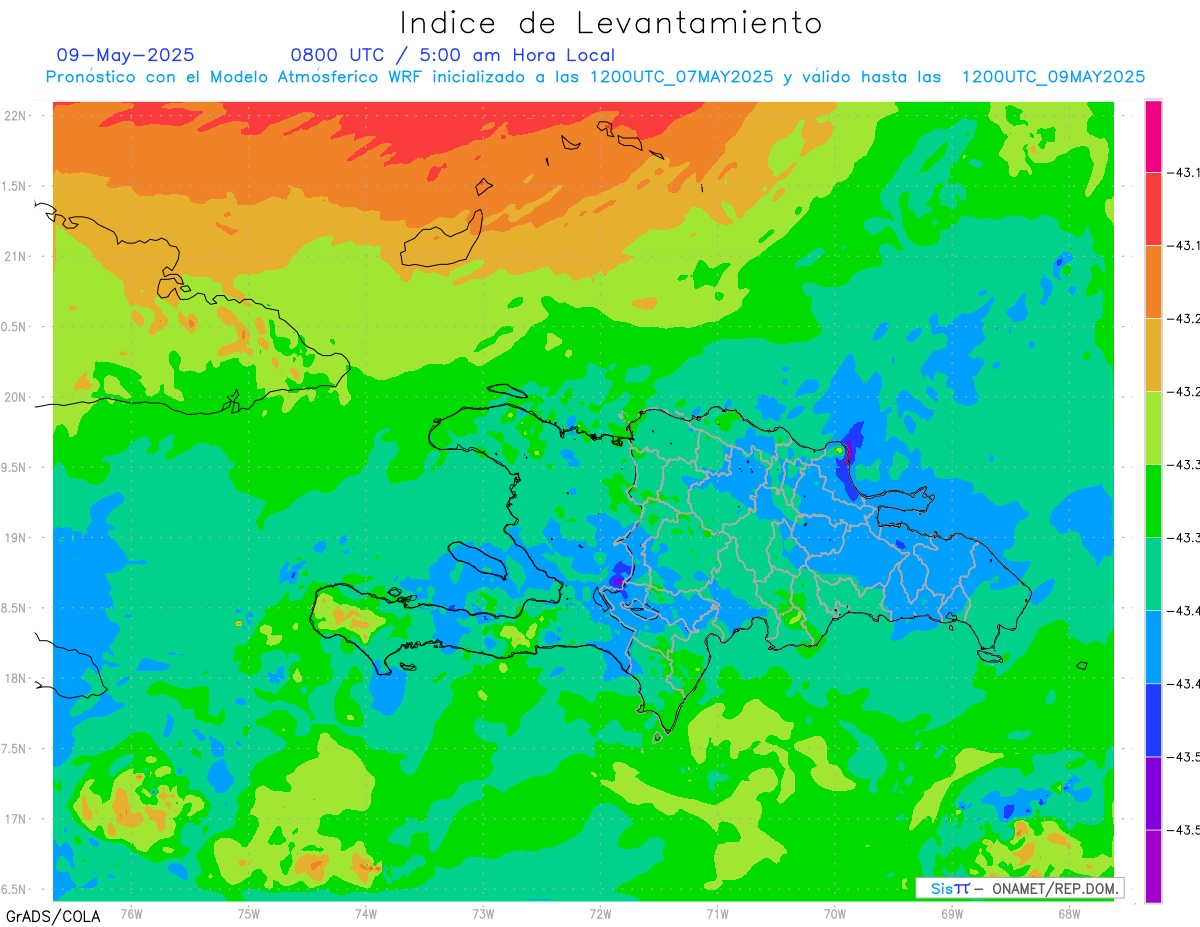Click the 68W longitude label

1069,913
